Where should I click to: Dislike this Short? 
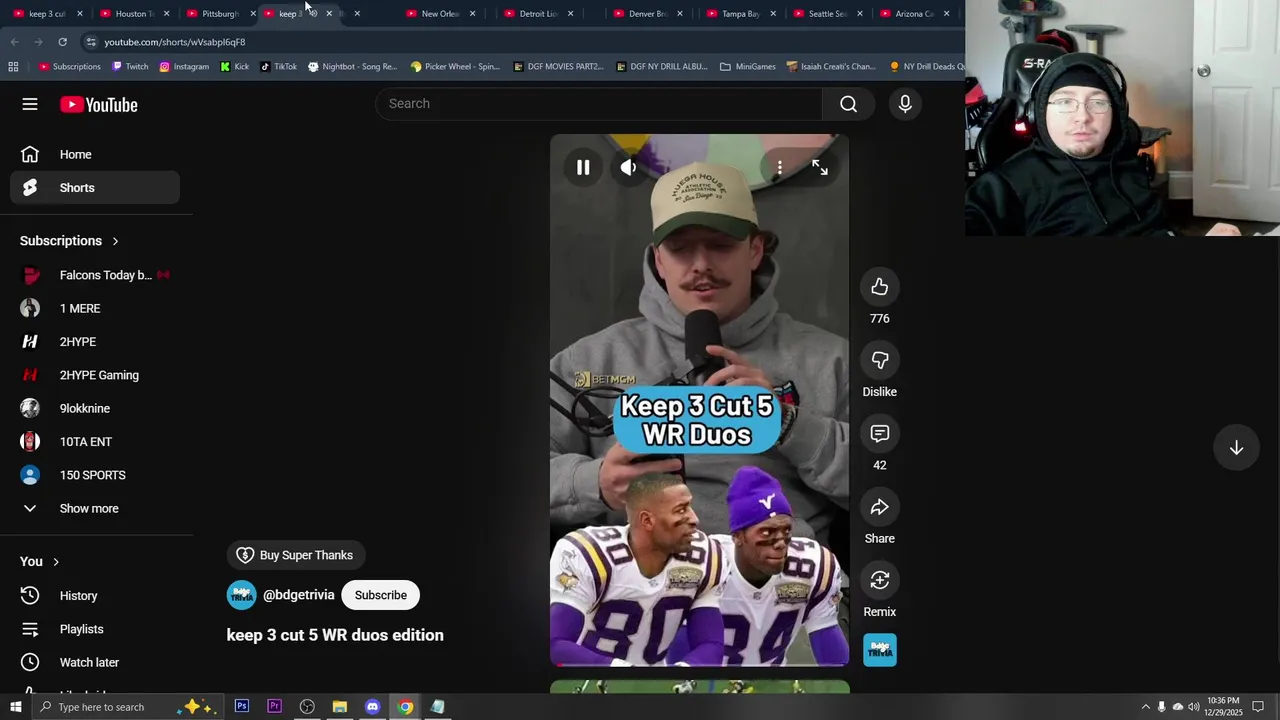click(880, 360)
